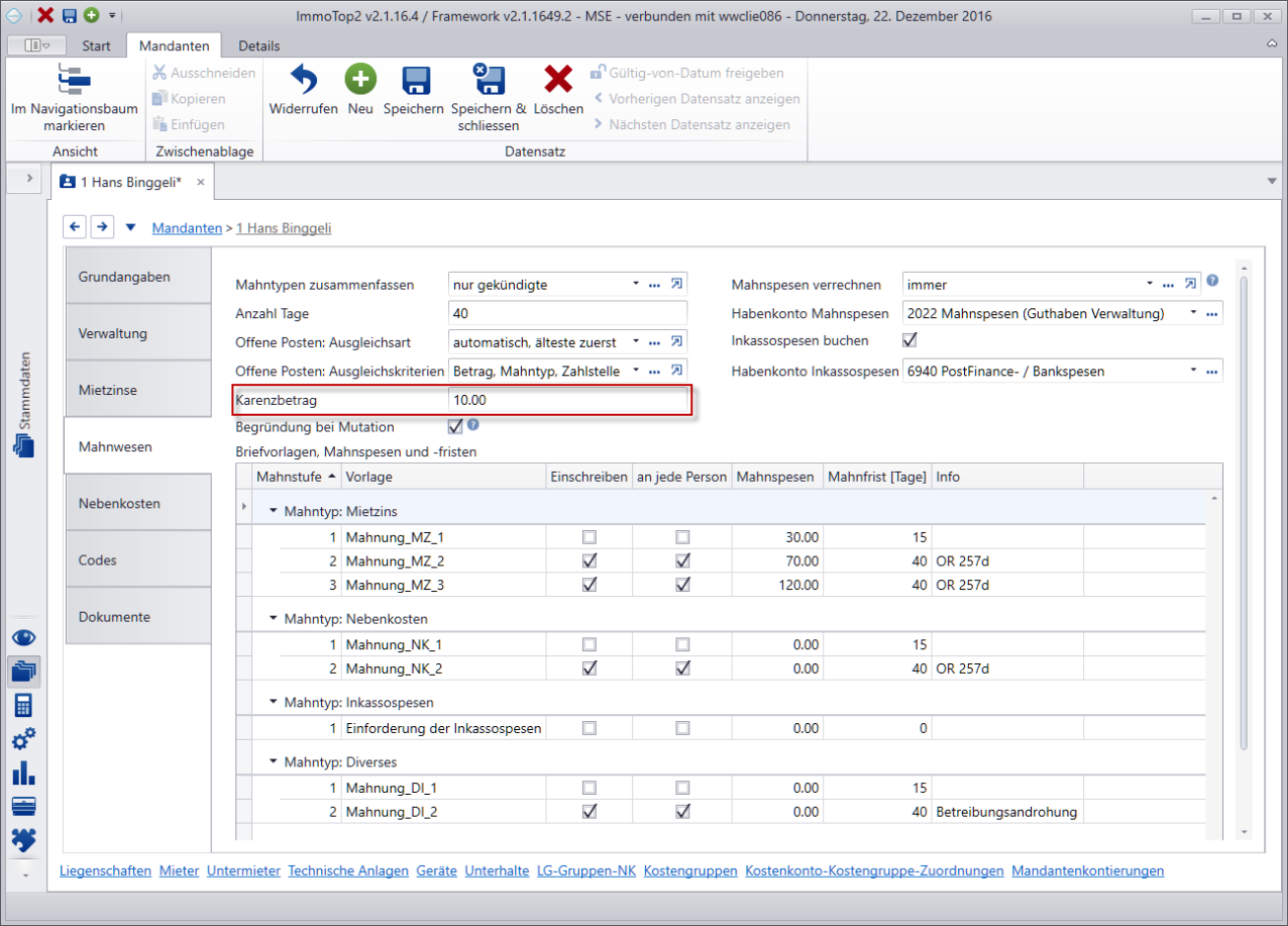The image size is (1288, 926).
Task: Collapse the Mahntyp: Nebenkosten group
Action: click(274, 620)
